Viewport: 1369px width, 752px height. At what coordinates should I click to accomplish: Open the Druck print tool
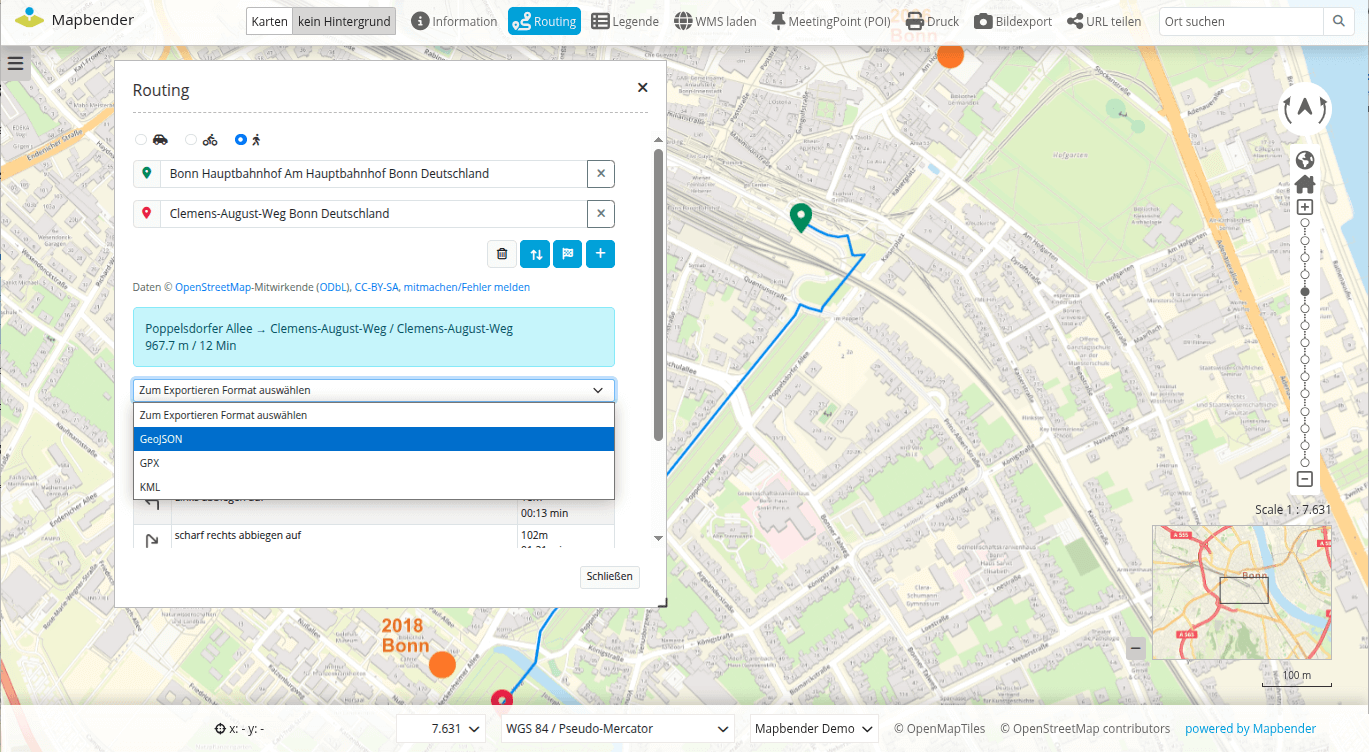932,21
